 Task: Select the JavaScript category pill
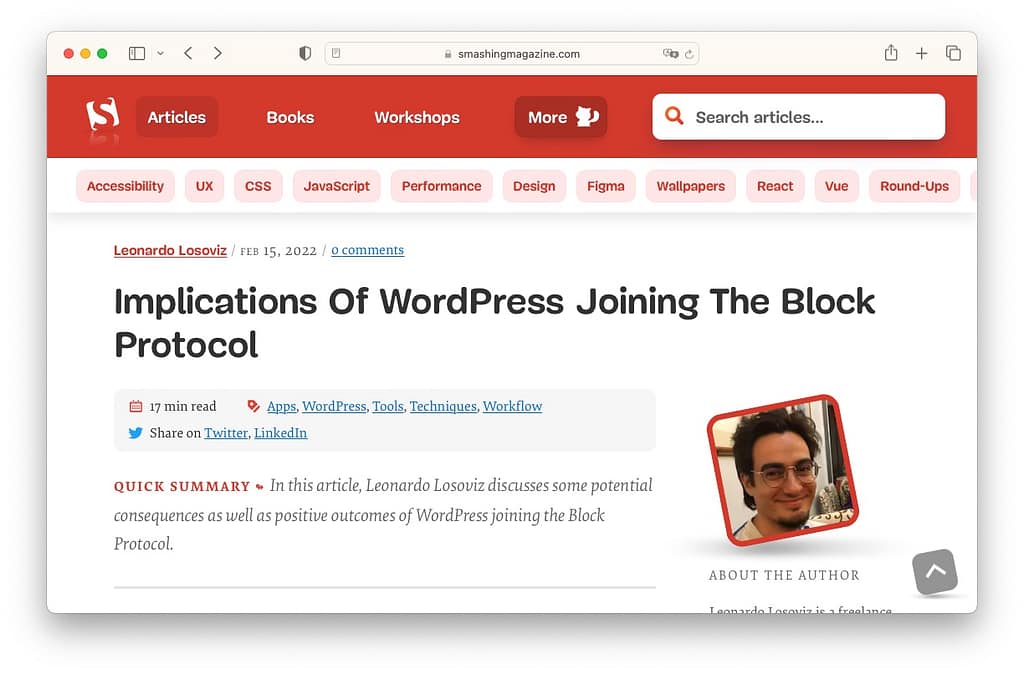tap(336, 186)
